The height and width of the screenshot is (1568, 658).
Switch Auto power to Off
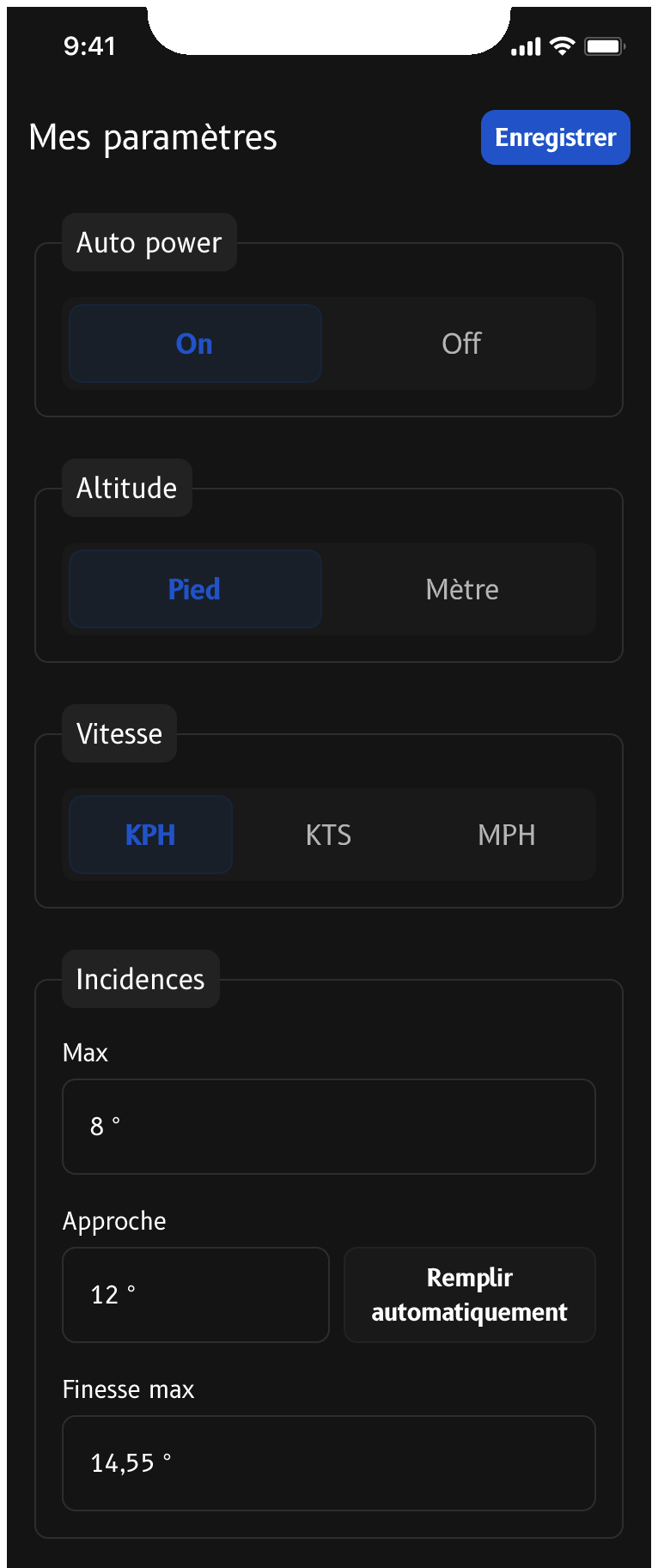point(461,343)
